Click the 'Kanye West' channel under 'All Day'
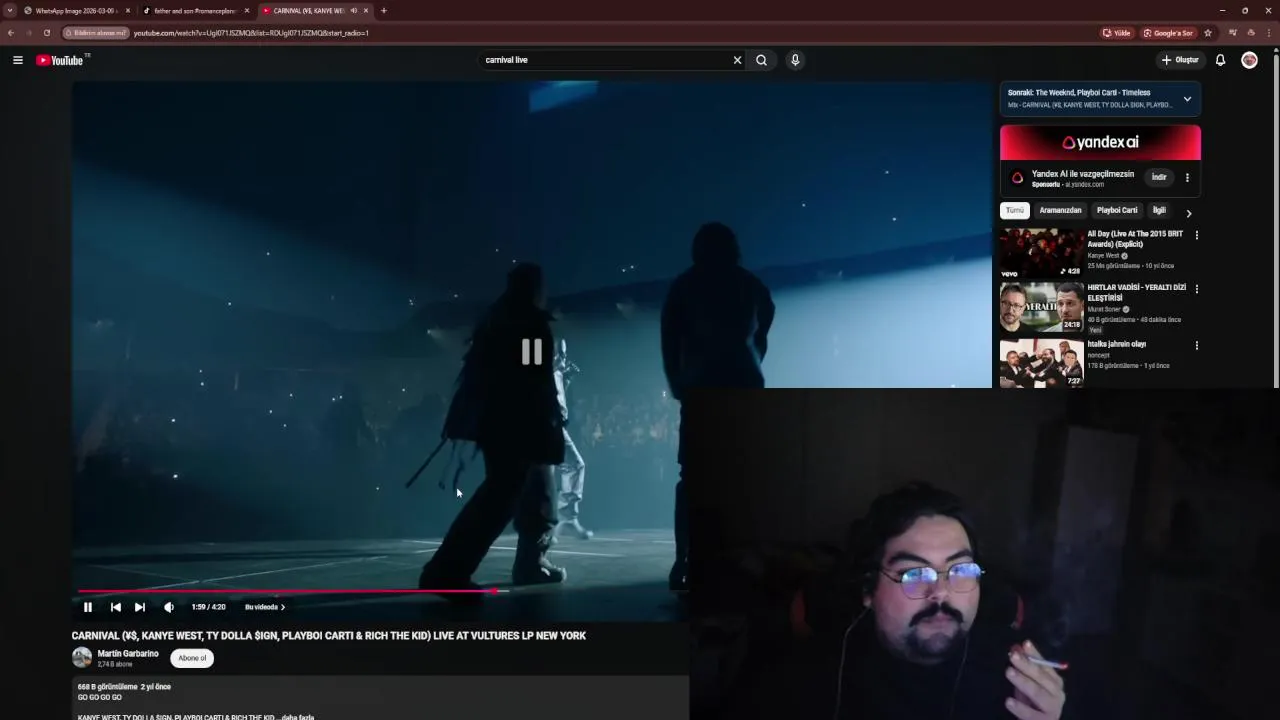The width and height of the screenshot is (1280, 720). [x=1104, y=256]
